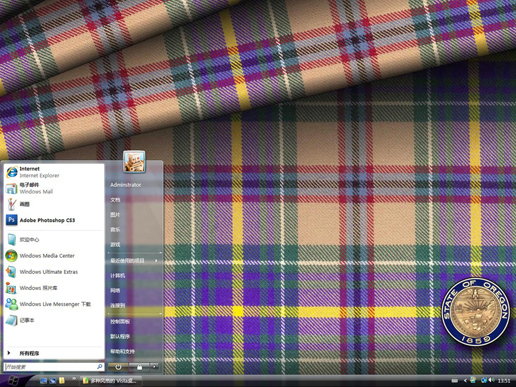Open shutdown options arrow menu
The height and width of the screenshot is (387, 516).
[x=154, y=367]
